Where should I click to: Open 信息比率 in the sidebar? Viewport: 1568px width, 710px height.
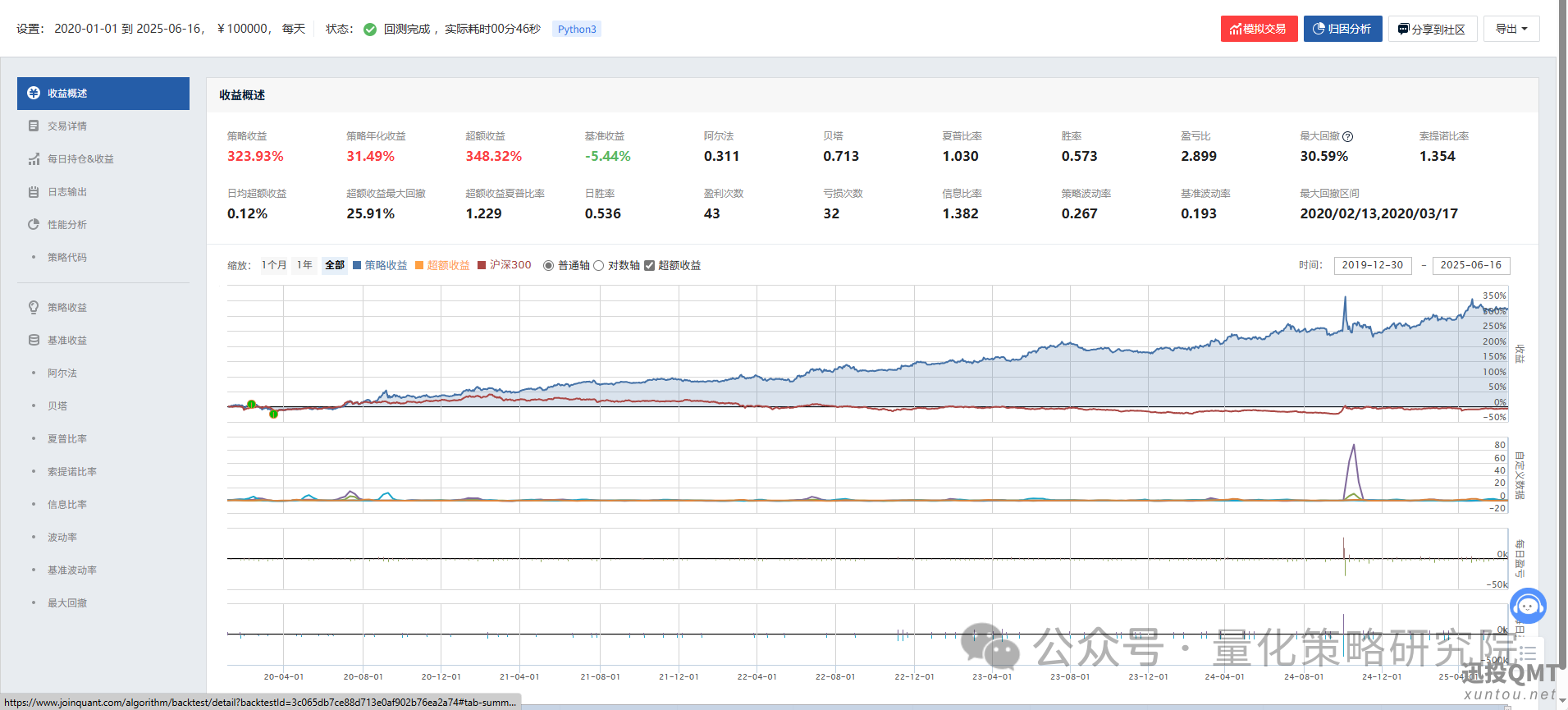[66, 505]
